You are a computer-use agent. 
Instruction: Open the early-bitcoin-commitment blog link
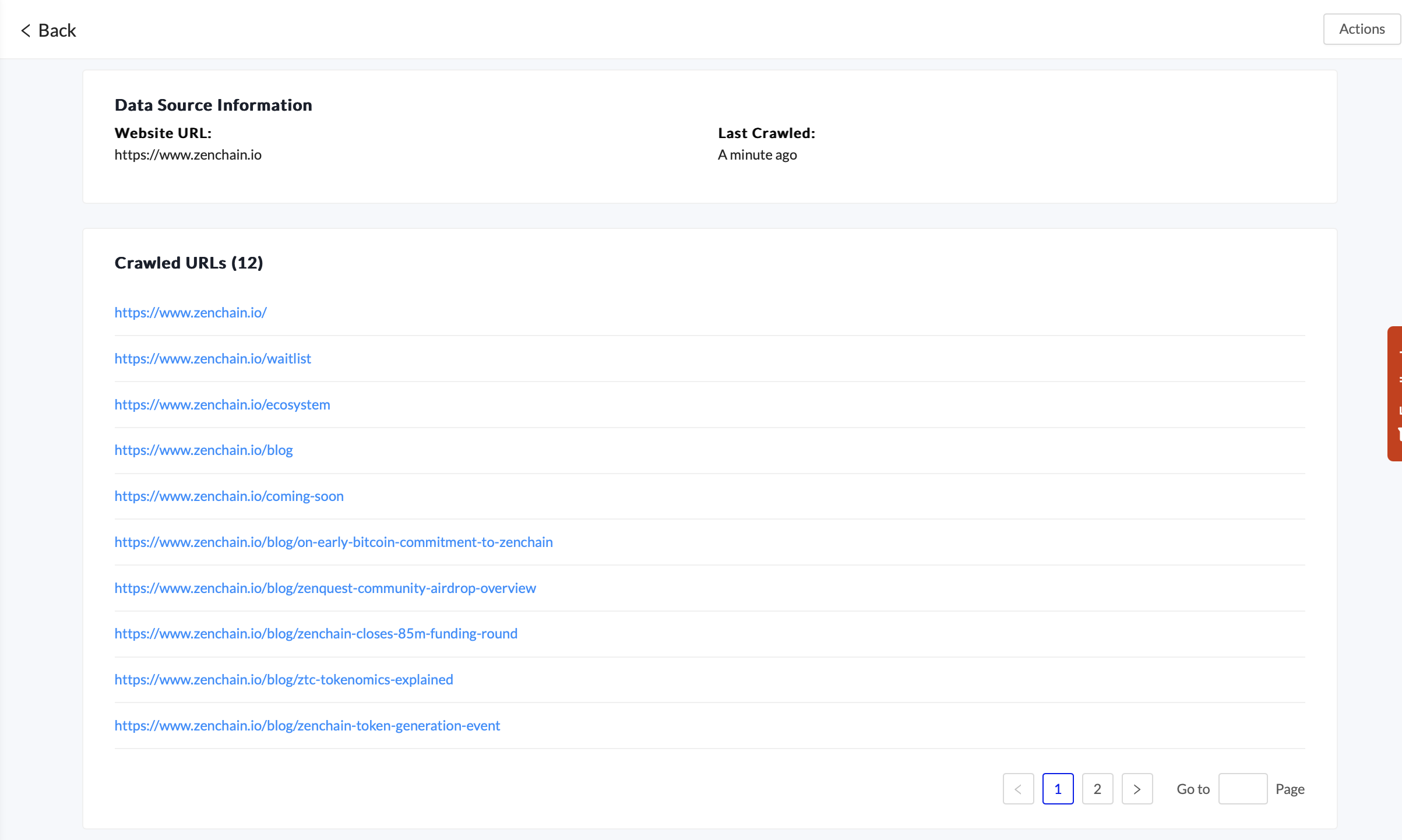click(333, 542)
